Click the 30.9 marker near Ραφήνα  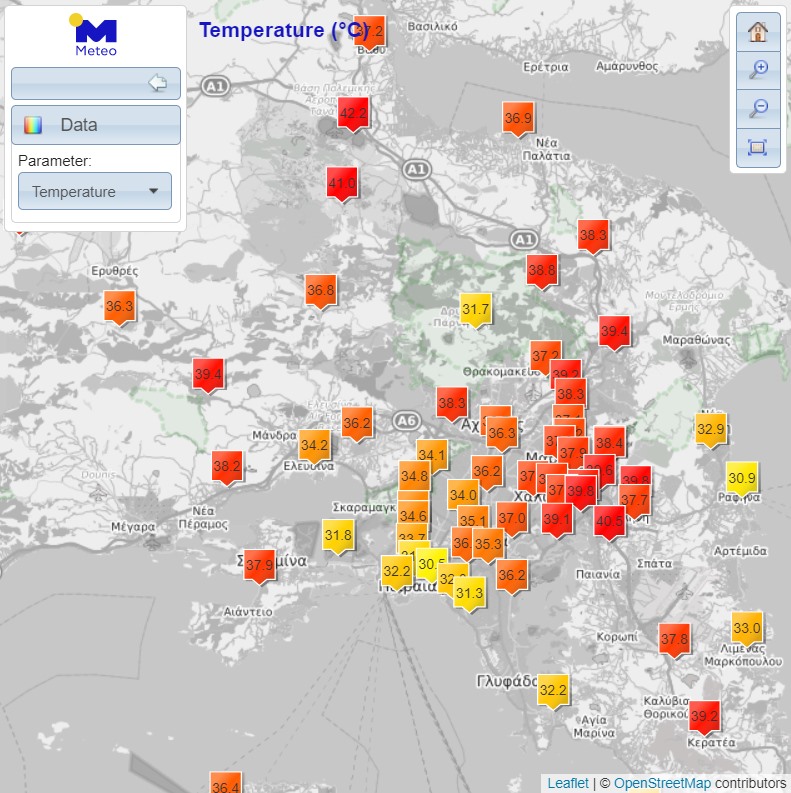click(742, 479)
